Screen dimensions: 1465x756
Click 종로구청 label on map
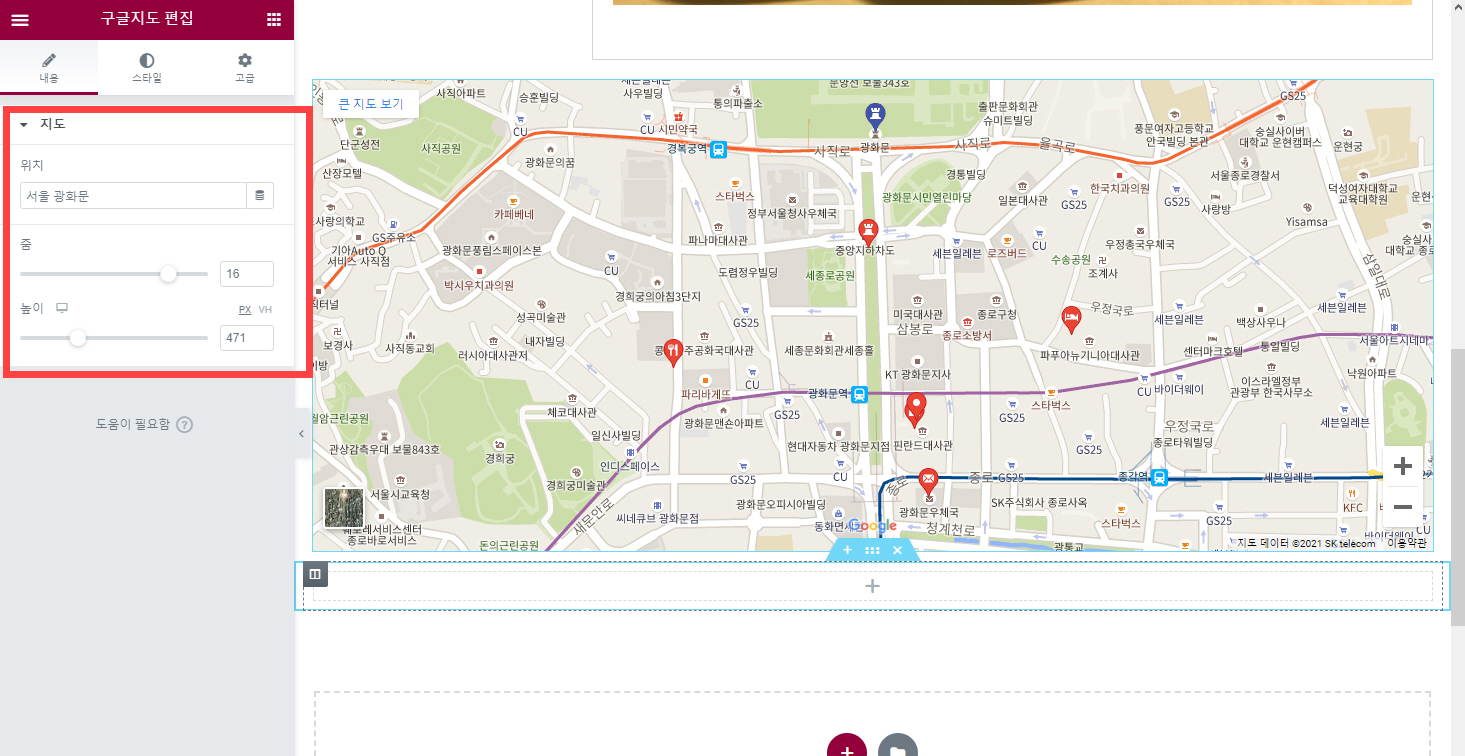pos(996,314)
